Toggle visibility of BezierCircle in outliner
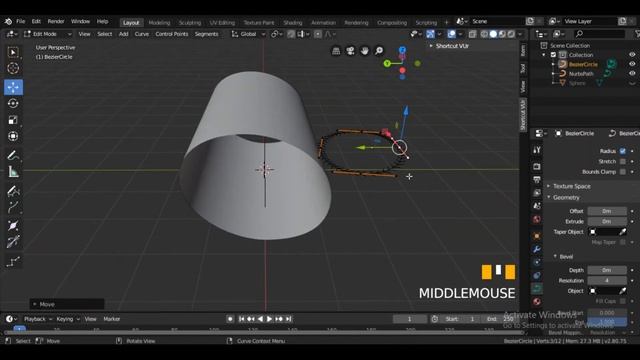Screen dimensions: 640x360 (632, 64)
